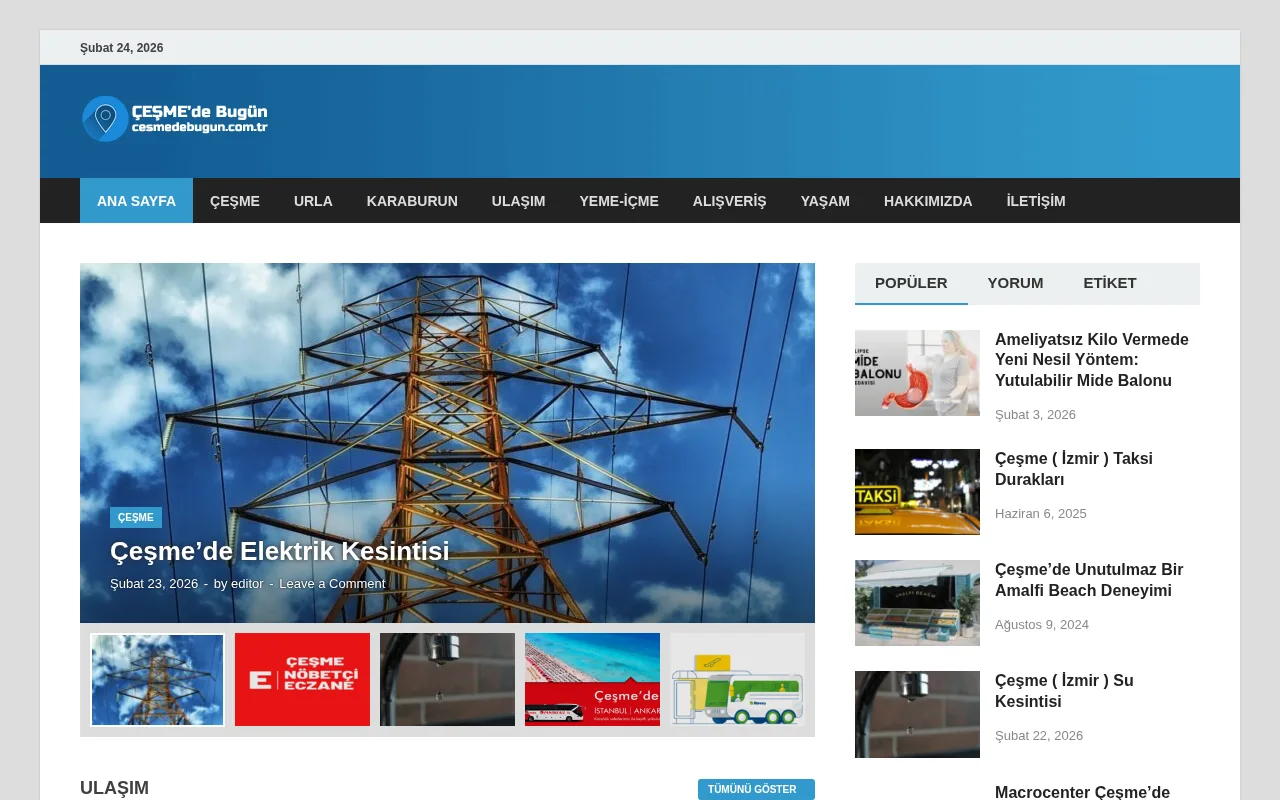Select the green bus illustration slider thumbnail
1280x800 pixels.
tap(737, 679)
